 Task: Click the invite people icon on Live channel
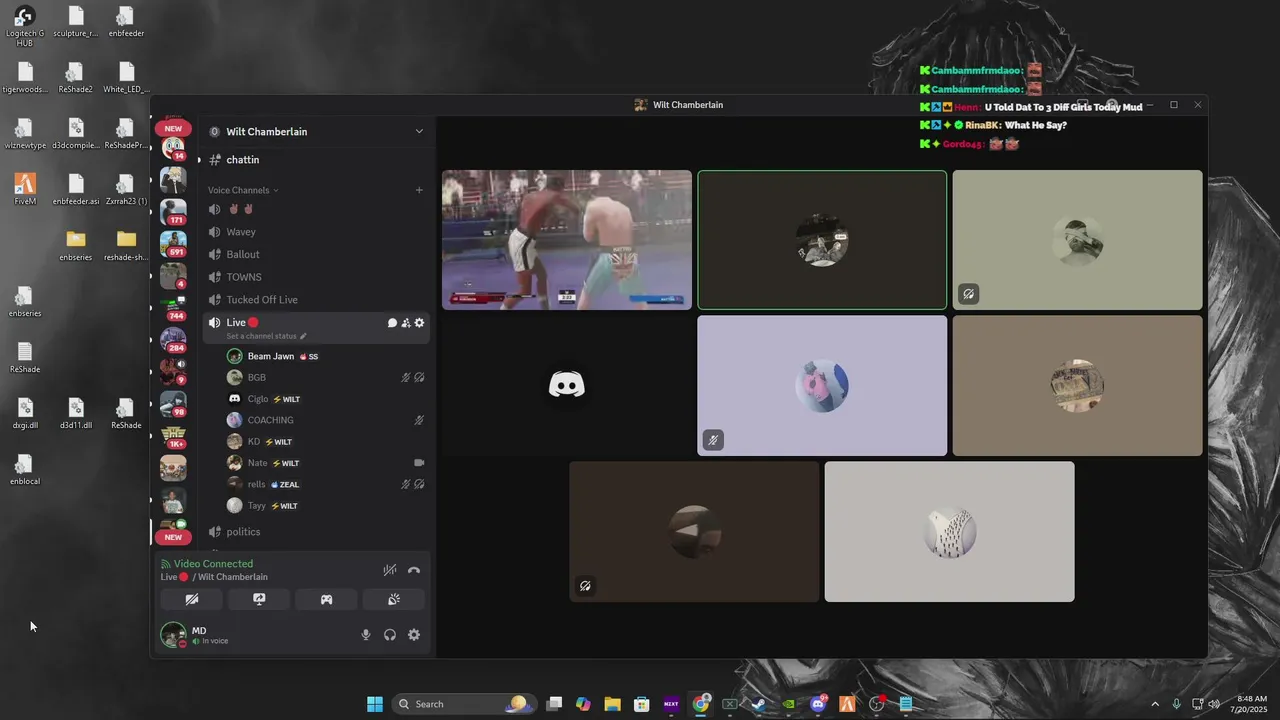pyautogui.click(x=406, y=323)
